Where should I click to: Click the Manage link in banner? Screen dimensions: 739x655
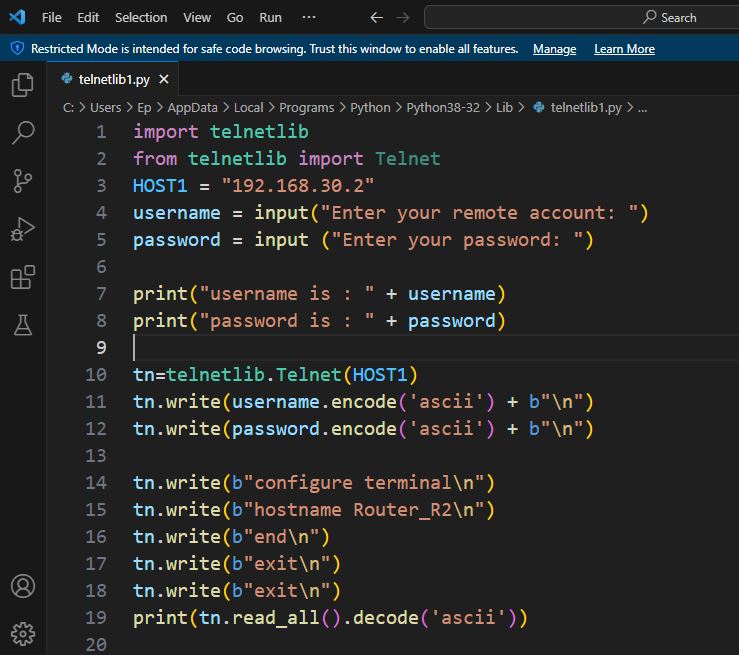pos(554,49)
